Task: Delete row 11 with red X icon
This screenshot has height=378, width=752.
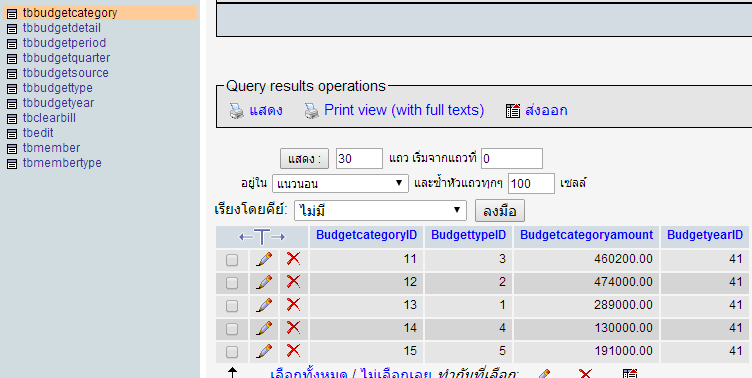Action: click(294, 259)
